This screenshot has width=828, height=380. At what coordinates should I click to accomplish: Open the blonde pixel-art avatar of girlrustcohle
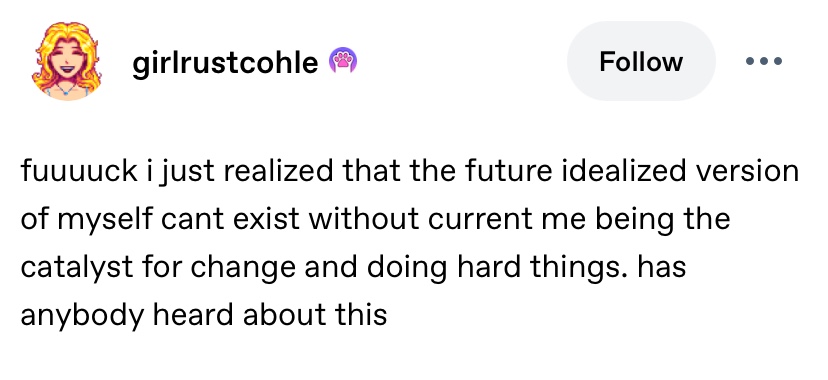click(67, 61)
